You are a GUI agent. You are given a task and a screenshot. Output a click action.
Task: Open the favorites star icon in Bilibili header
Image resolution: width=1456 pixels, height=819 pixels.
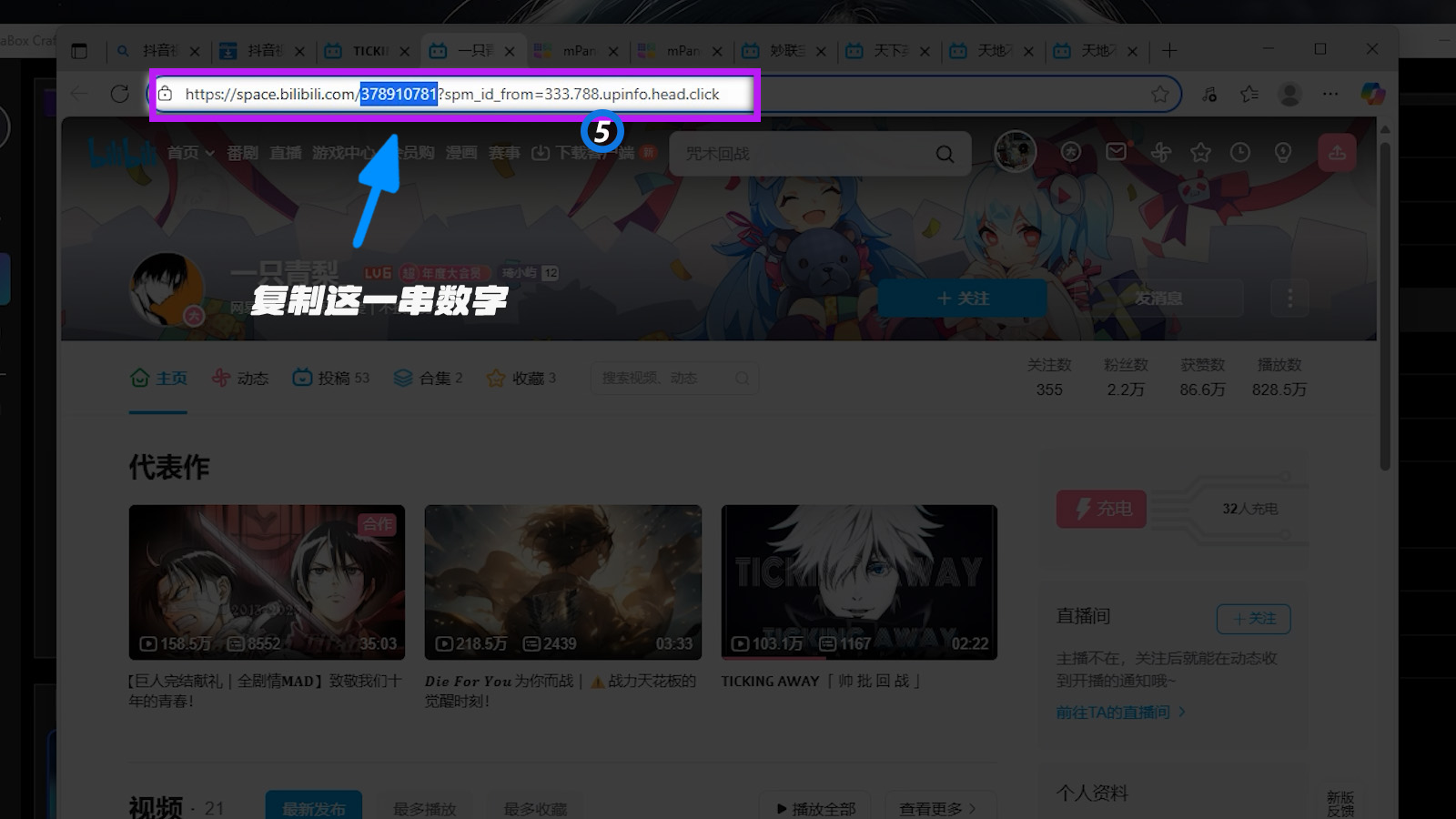point(1201,152)
